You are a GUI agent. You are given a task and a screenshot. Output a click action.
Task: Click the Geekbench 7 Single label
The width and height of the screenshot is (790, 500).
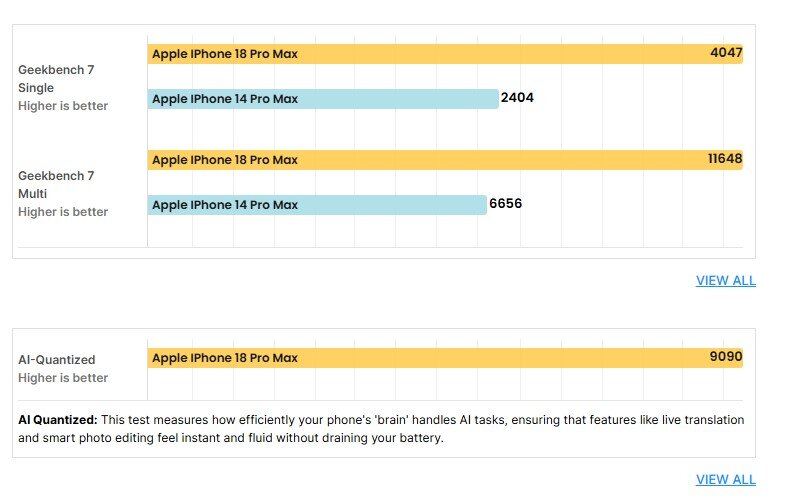pyautogui.click(x=56, y=79)
